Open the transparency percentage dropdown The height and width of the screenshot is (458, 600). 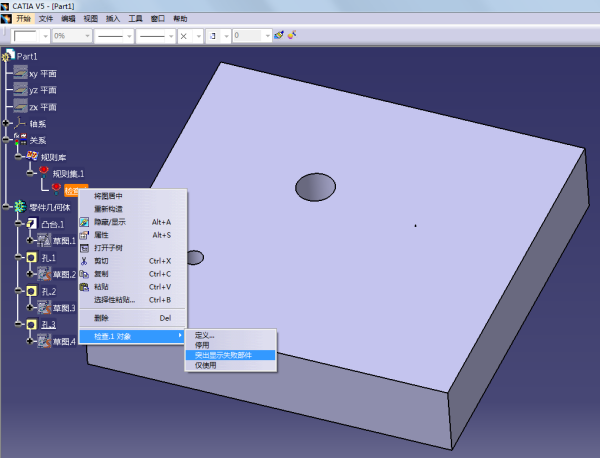(88, 36)
